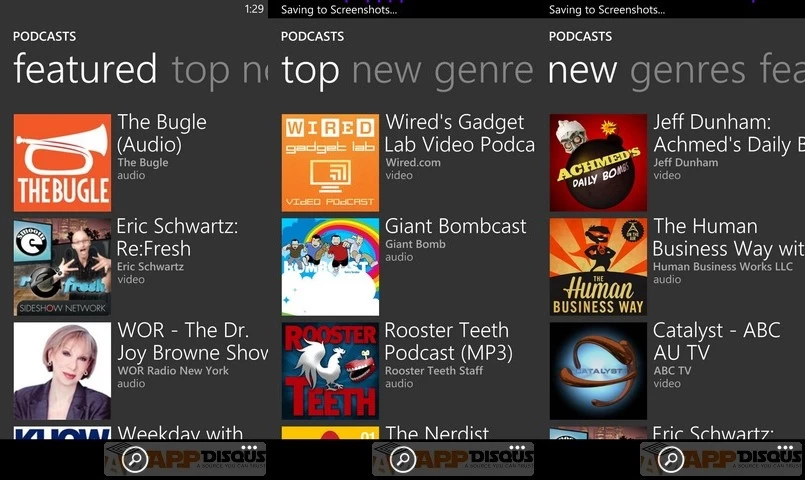
Task: Open the more dots menu on new screen
Action: [x=786, y=448]
